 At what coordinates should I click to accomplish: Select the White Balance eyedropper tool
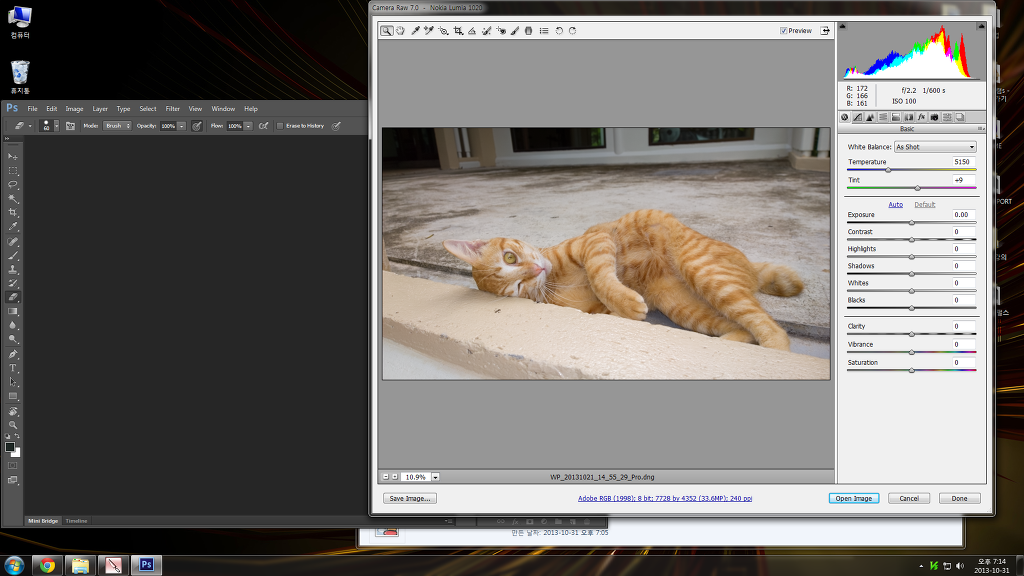click(x=415, y=31)
